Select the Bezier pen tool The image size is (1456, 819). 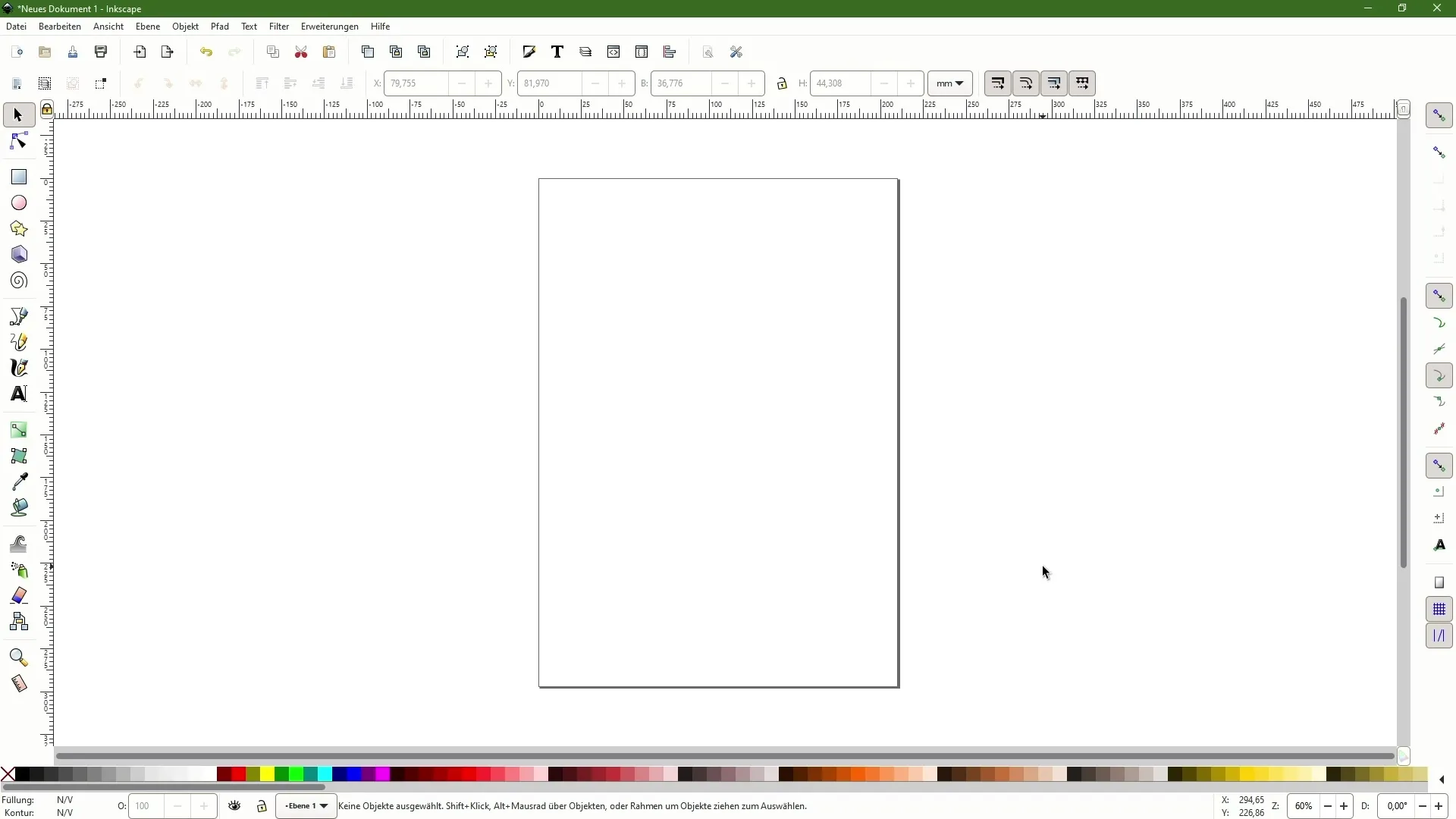coord(18,315)
